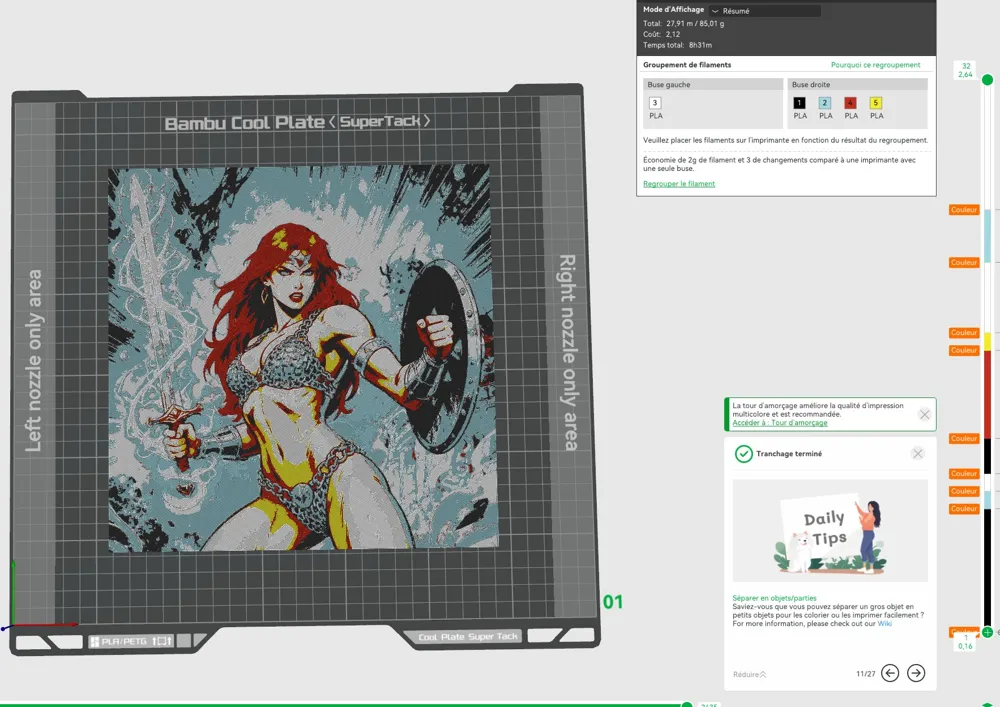
Task: Click the Coût 2,12 value
Action: coord(673,34)
